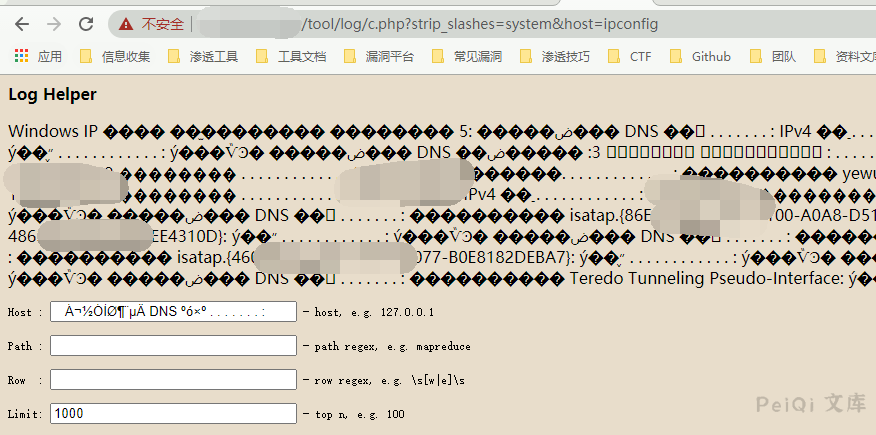Image resolution: width=876 pixels, height=435 pixels.
Task: Click the 不安全 security label
Action: 163,24
